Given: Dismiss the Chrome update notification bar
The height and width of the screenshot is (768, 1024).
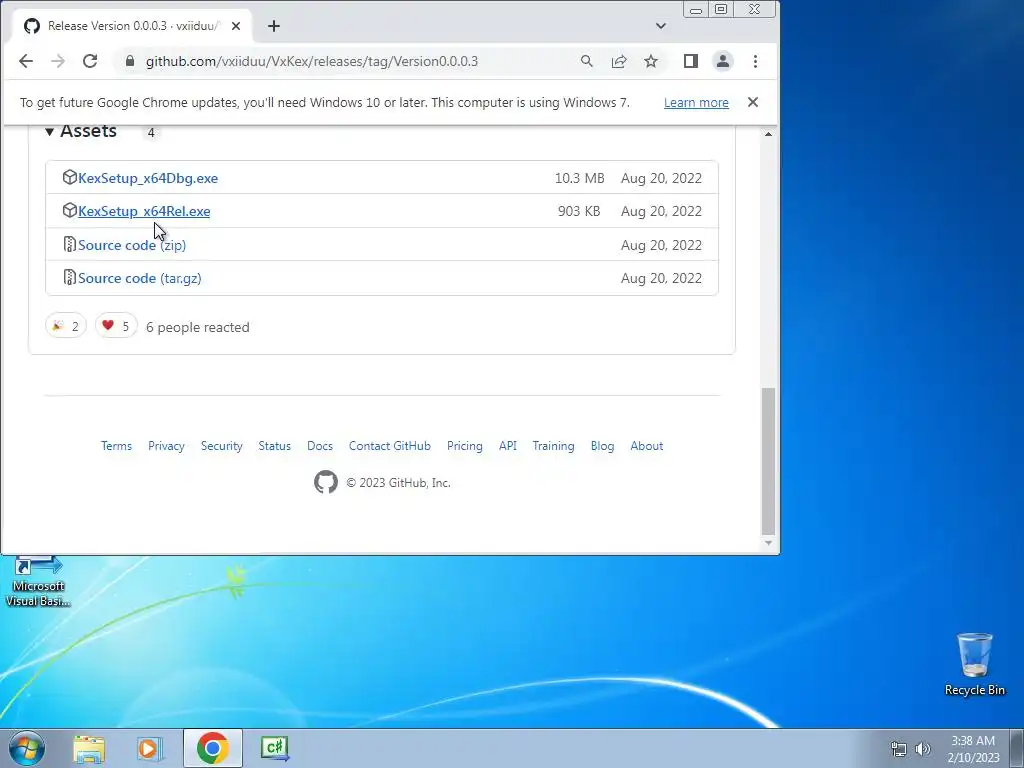Looking at the screenshot, I should coord(753,103).
